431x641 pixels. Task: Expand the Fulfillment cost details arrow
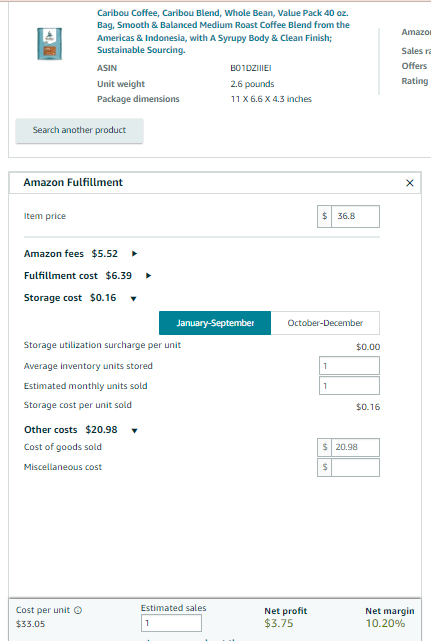click(148, 276)
